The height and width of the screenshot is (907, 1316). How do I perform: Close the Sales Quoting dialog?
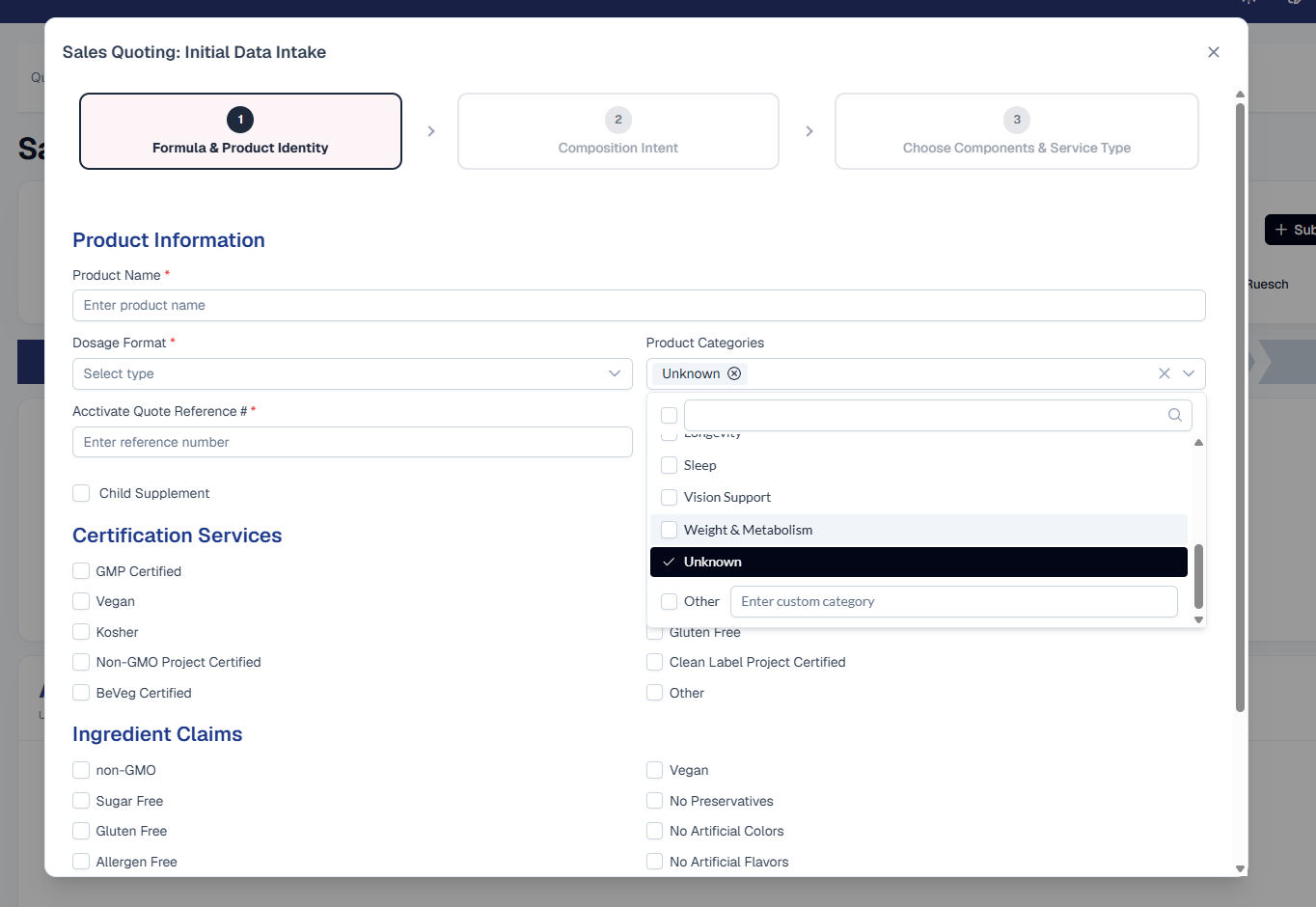coord(1214,52)
